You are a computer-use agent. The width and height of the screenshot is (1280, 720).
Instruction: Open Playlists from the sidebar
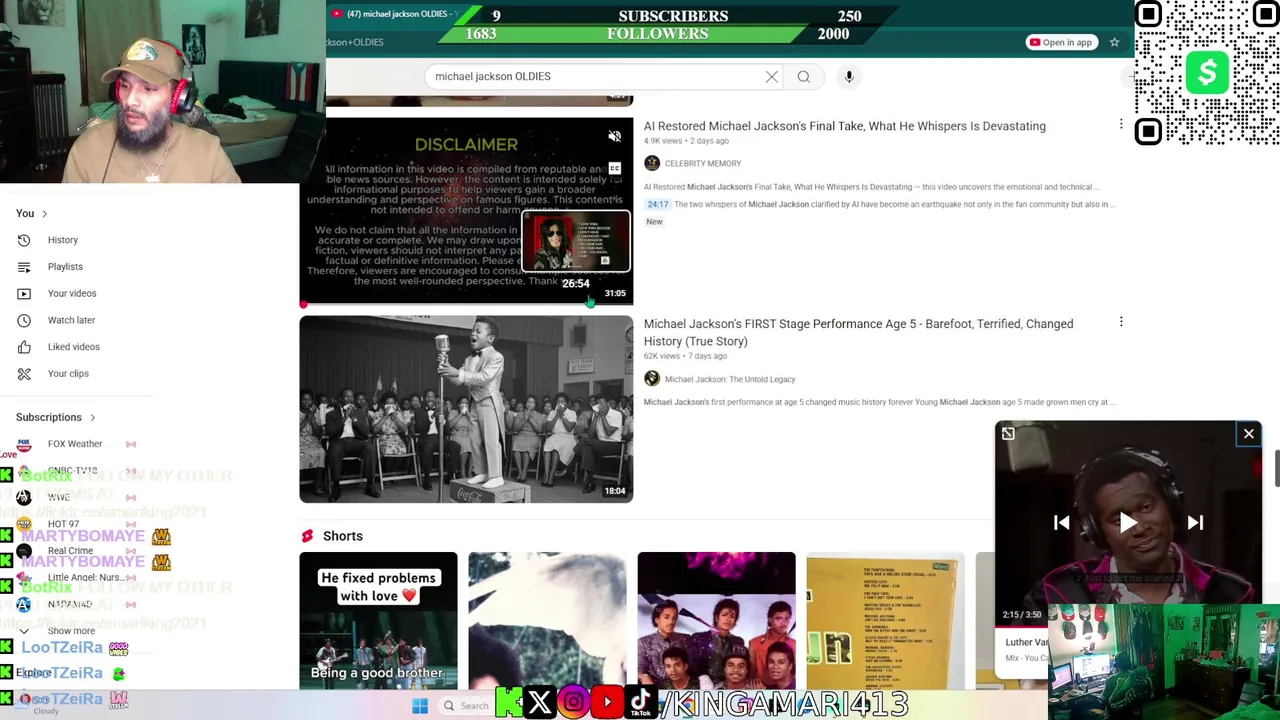65,267
